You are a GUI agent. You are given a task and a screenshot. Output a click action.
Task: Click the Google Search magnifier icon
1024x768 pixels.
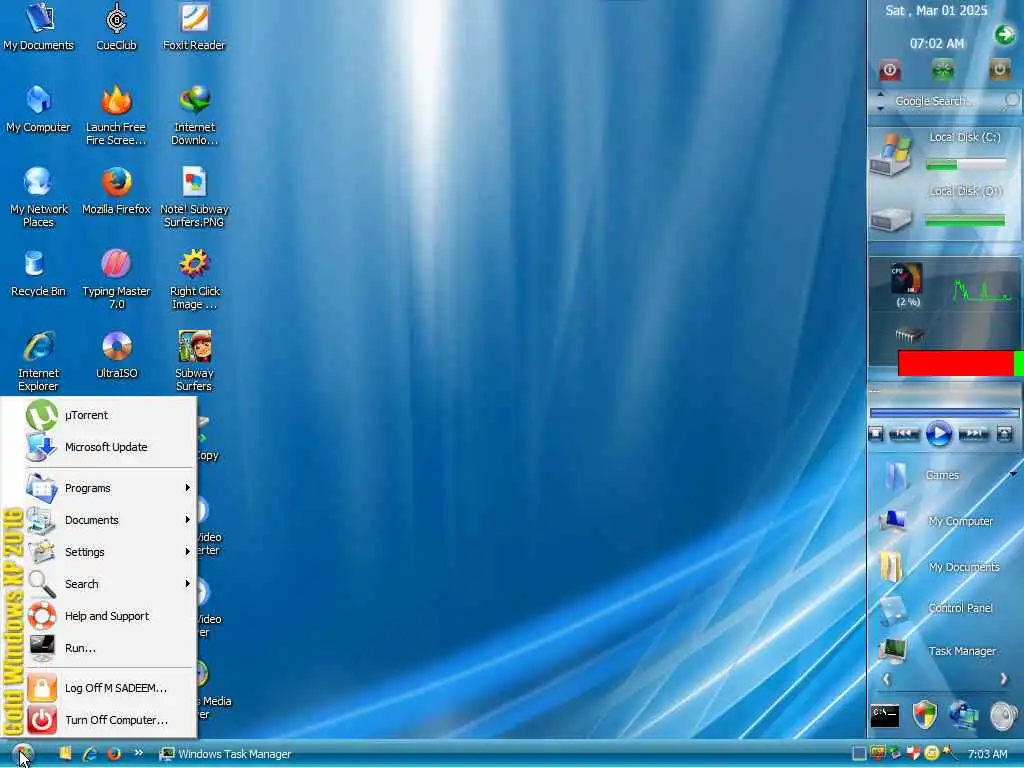1012,101
